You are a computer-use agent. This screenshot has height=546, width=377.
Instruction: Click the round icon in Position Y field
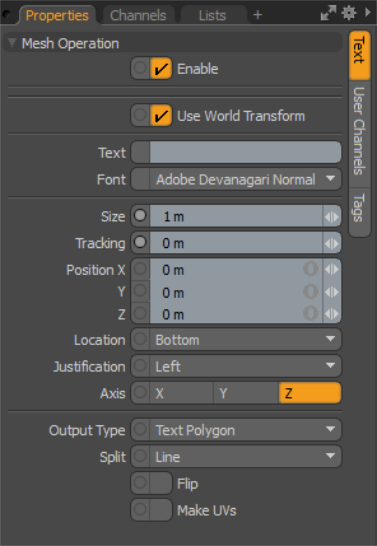click(311, 291)
